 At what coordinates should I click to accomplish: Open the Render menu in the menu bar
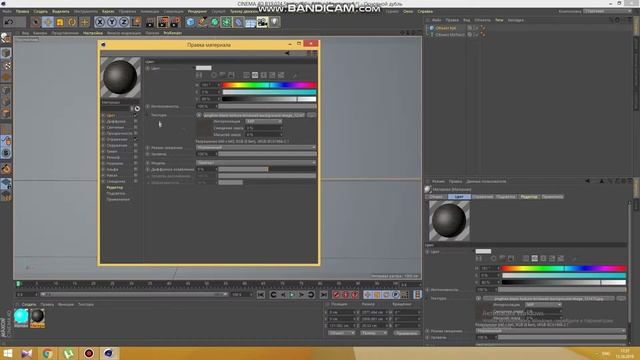(197, 11)
